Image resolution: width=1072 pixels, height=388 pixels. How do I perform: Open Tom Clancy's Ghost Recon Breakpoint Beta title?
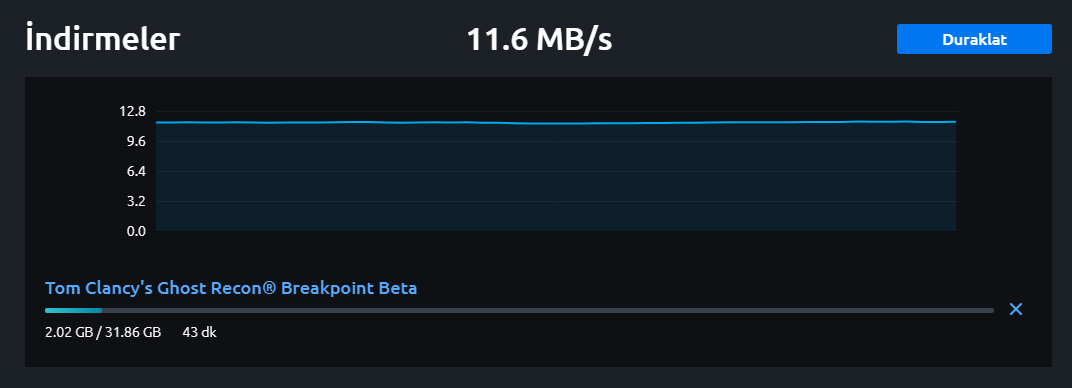[x=231, y=288]
